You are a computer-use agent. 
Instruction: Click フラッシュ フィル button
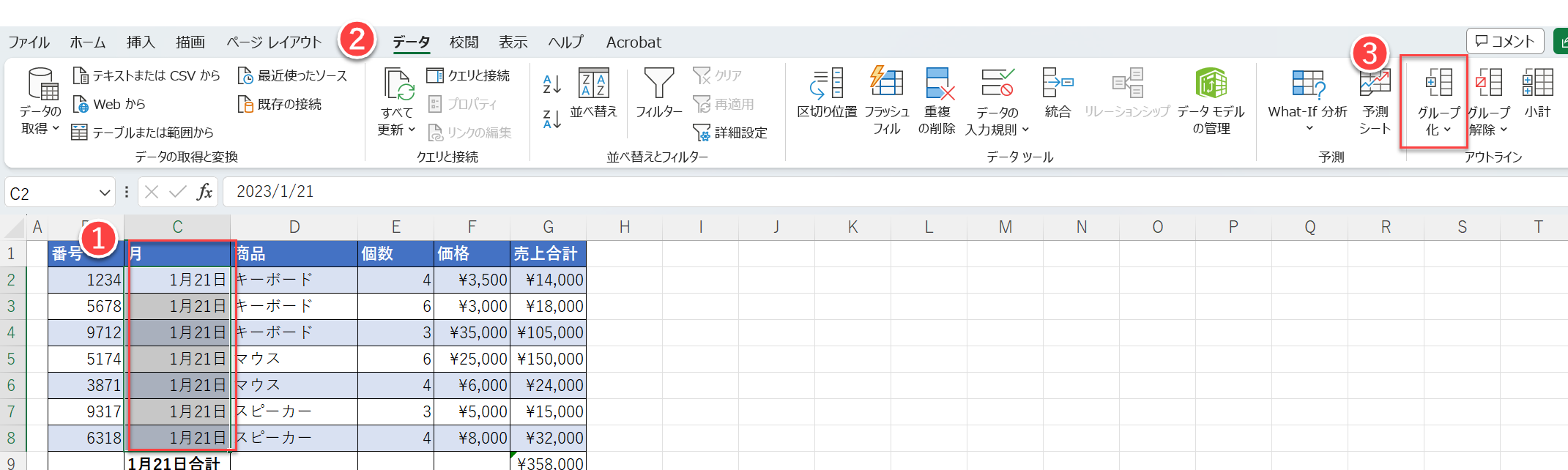[887, 101]
